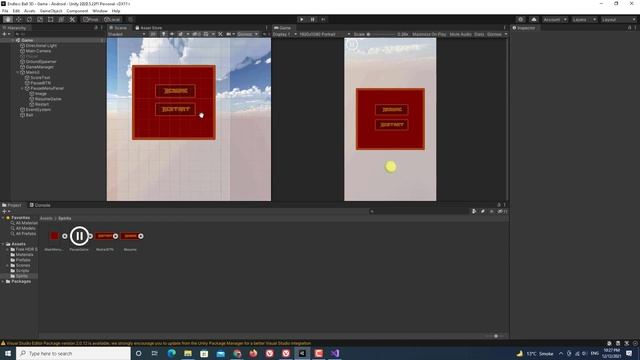Switch to the Console tab
This screenshot has width=640, height=360.
[x=40, y=205]
